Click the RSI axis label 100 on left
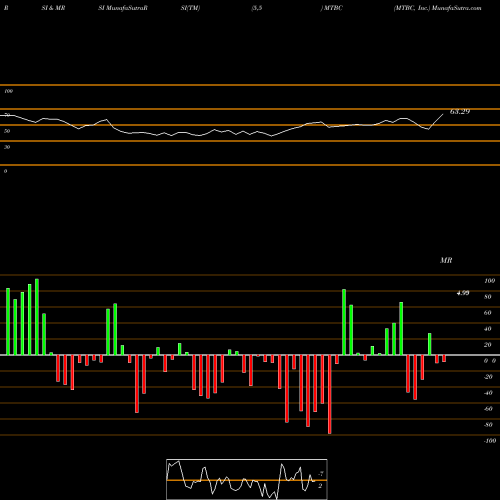 click(x=8, y=91)
